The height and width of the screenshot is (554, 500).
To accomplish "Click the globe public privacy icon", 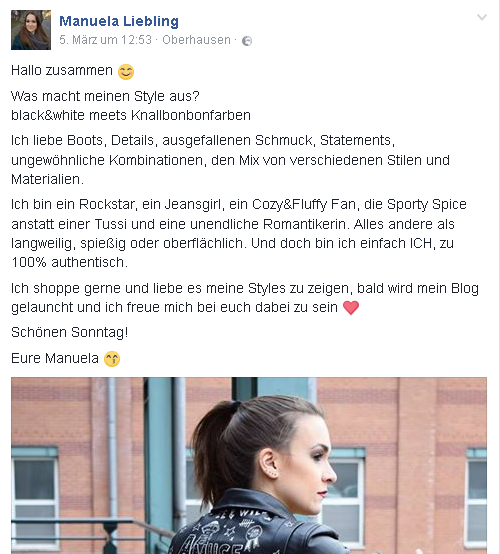I will tap(247, 41).
